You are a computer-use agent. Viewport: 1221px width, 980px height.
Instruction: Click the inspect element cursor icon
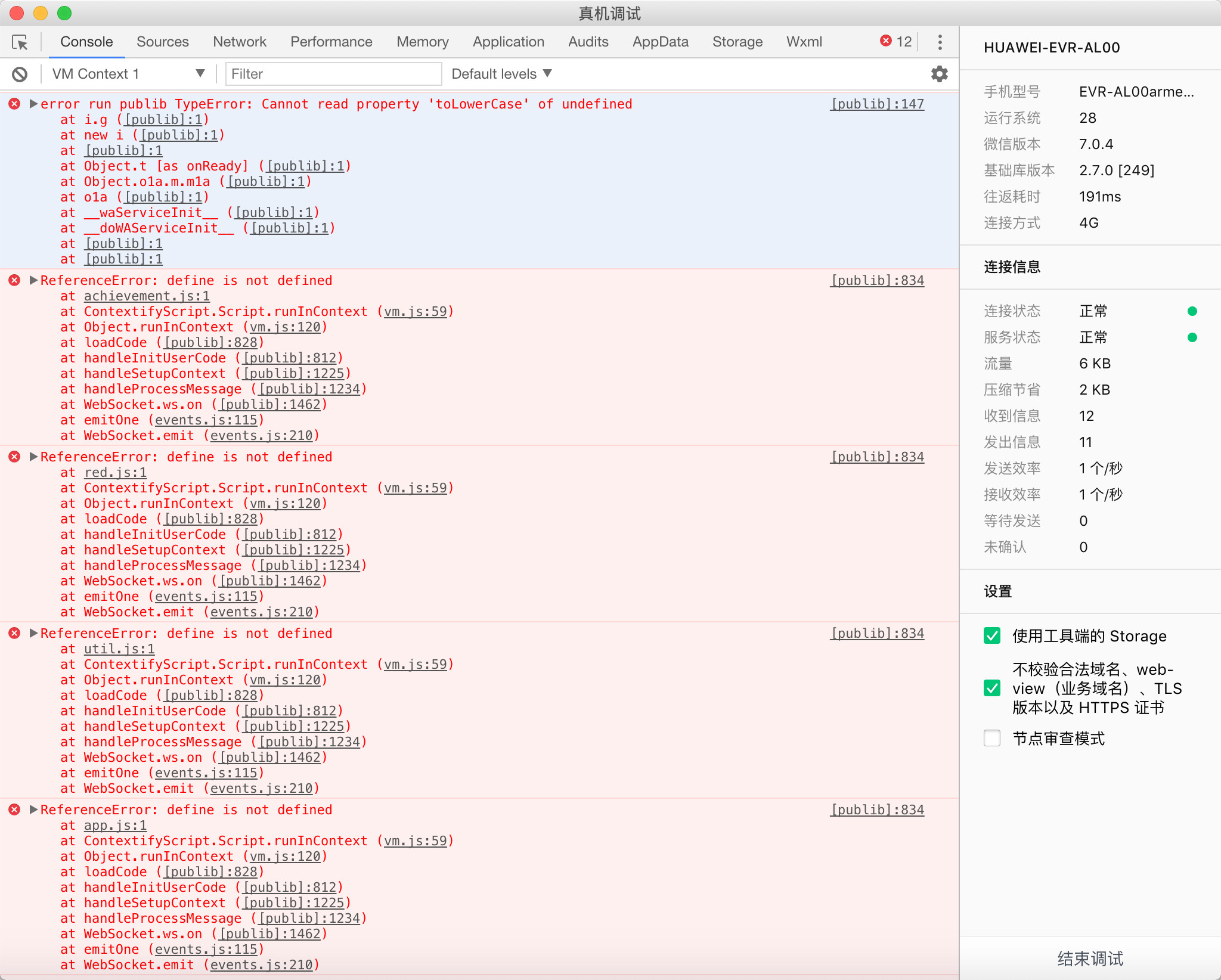20,42
